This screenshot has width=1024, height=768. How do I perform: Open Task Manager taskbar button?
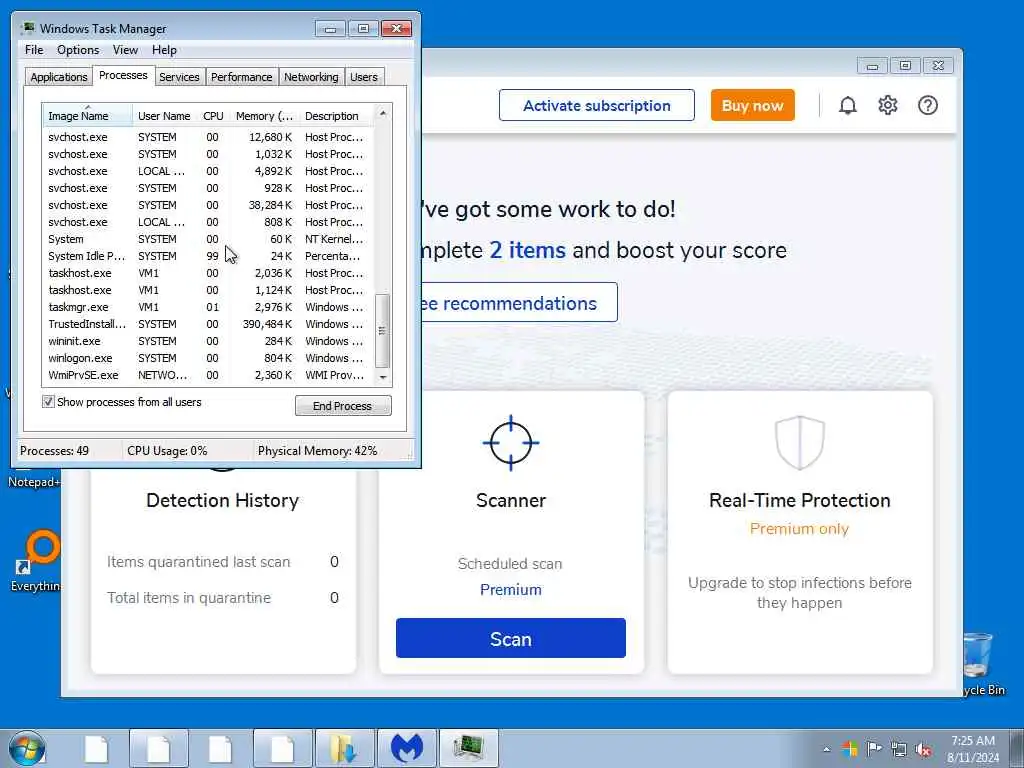pyautogui.click(x=468, y=748)
